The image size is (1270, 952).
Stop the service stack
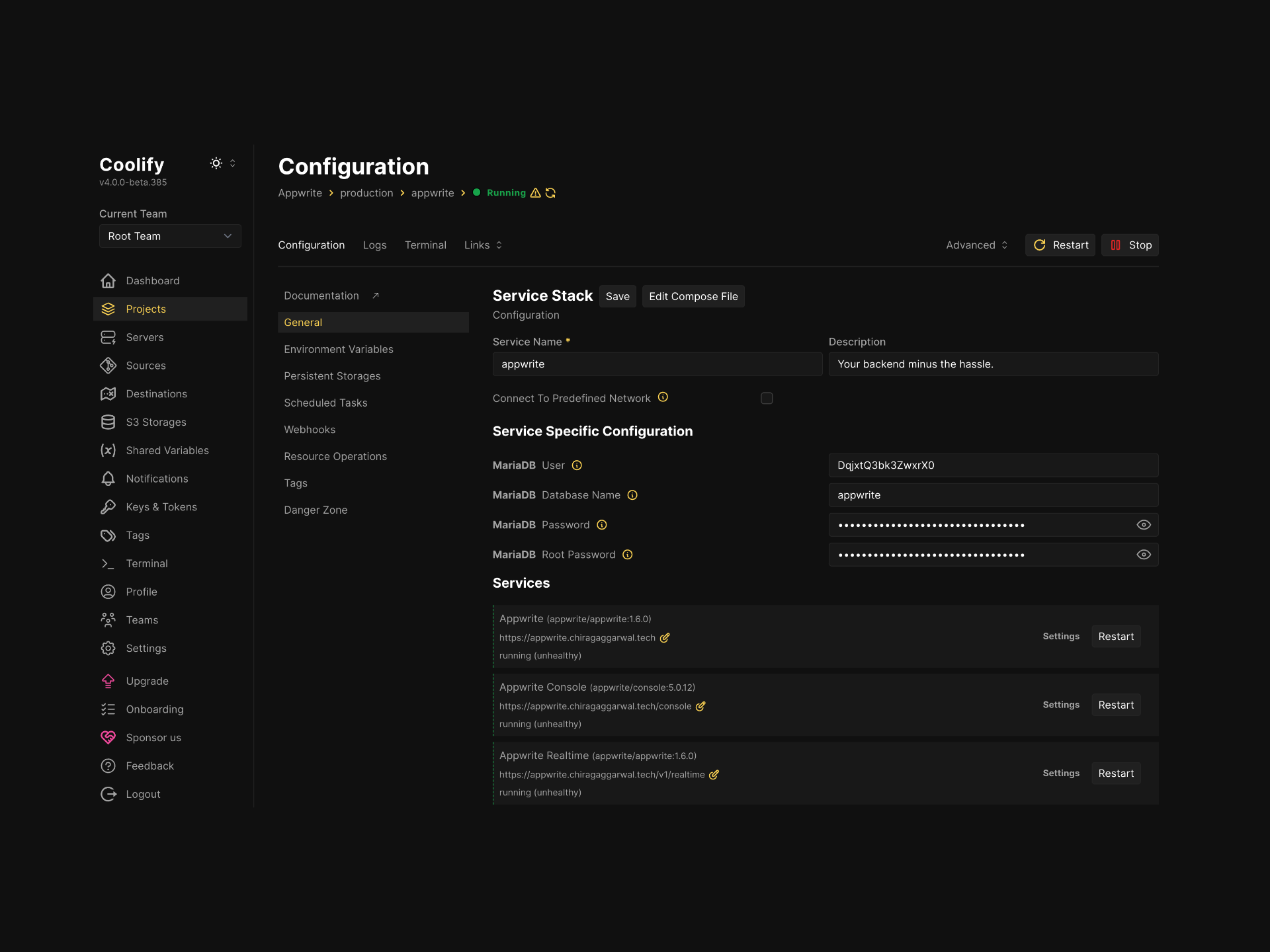(1130, 245)
